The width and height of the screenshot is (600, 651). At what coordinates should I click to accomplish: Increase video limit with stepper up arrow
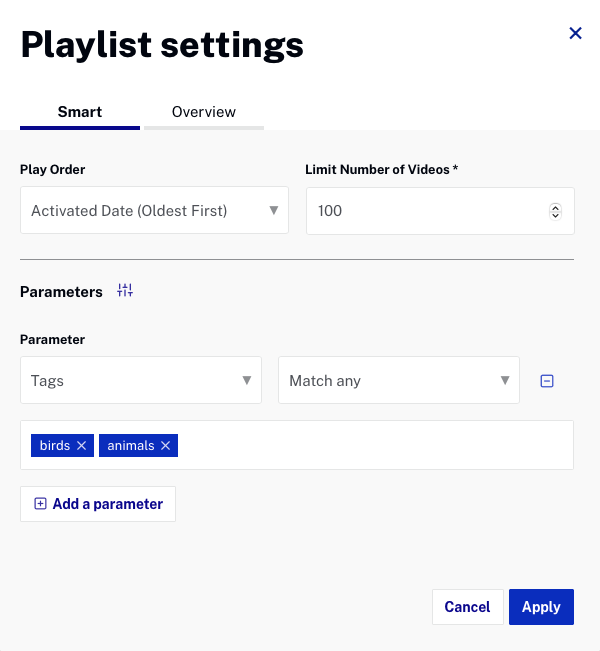(556, 207)
